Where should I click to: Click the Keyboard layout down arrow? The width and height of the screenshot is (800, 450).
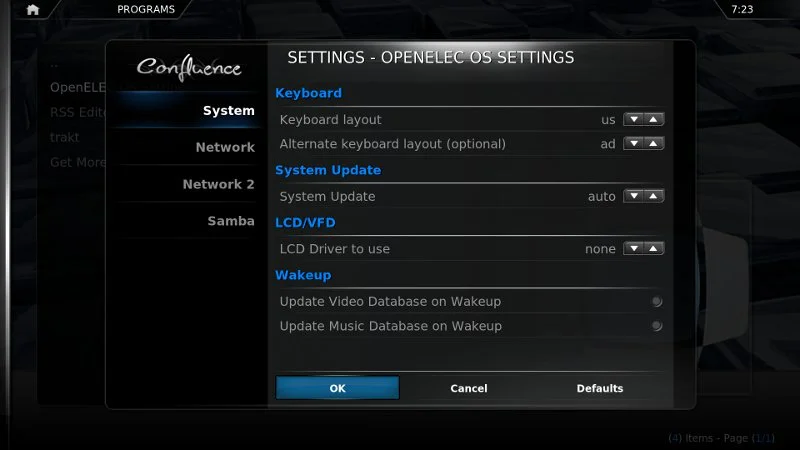633,120
